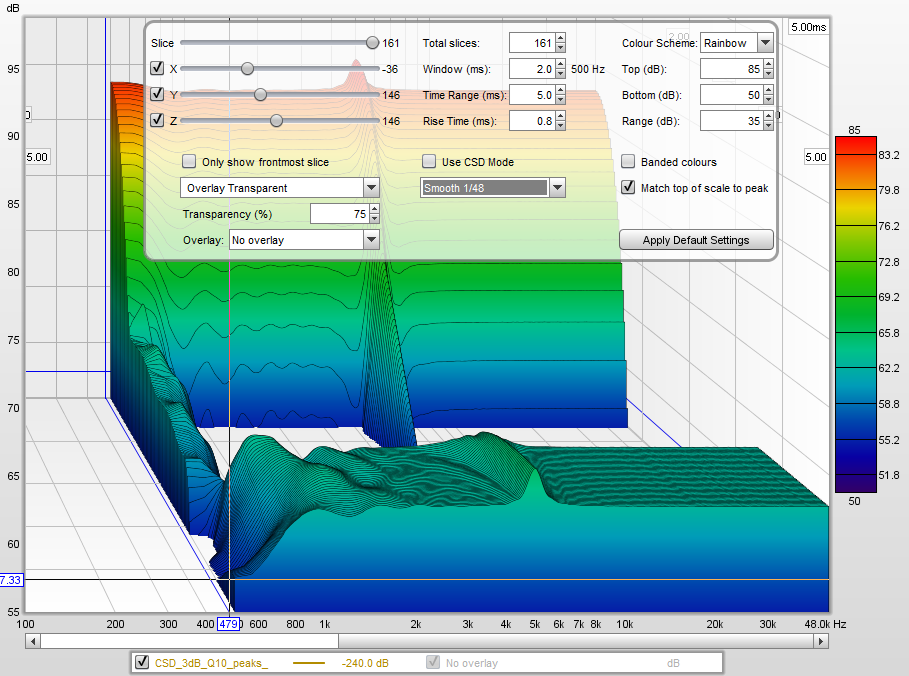The image size is (909, 676).
Task: Increase Transparency with up arrow
Action: [374, 209]
